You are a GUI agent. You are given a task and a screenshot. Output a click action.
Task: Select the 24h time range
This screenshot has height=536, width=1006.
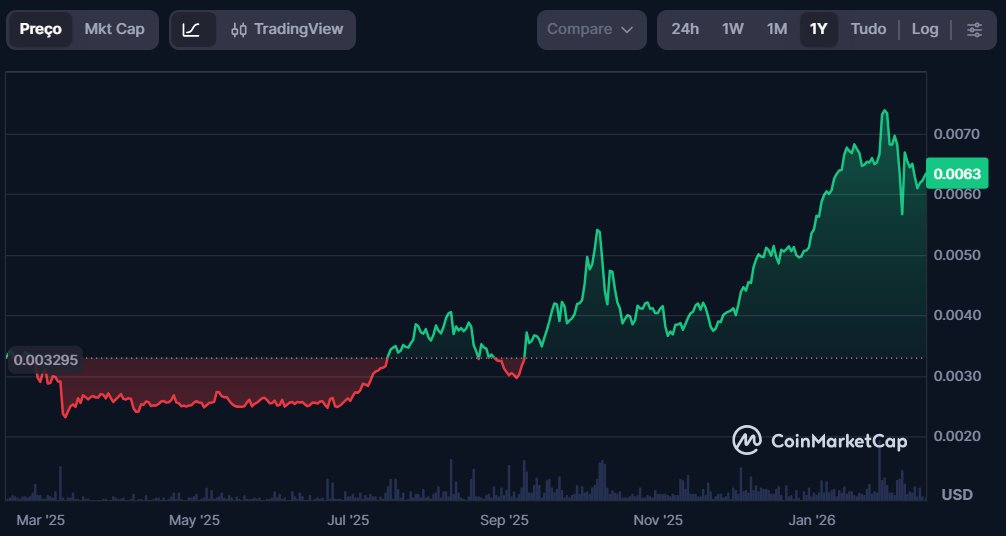[x=685, y=30]
